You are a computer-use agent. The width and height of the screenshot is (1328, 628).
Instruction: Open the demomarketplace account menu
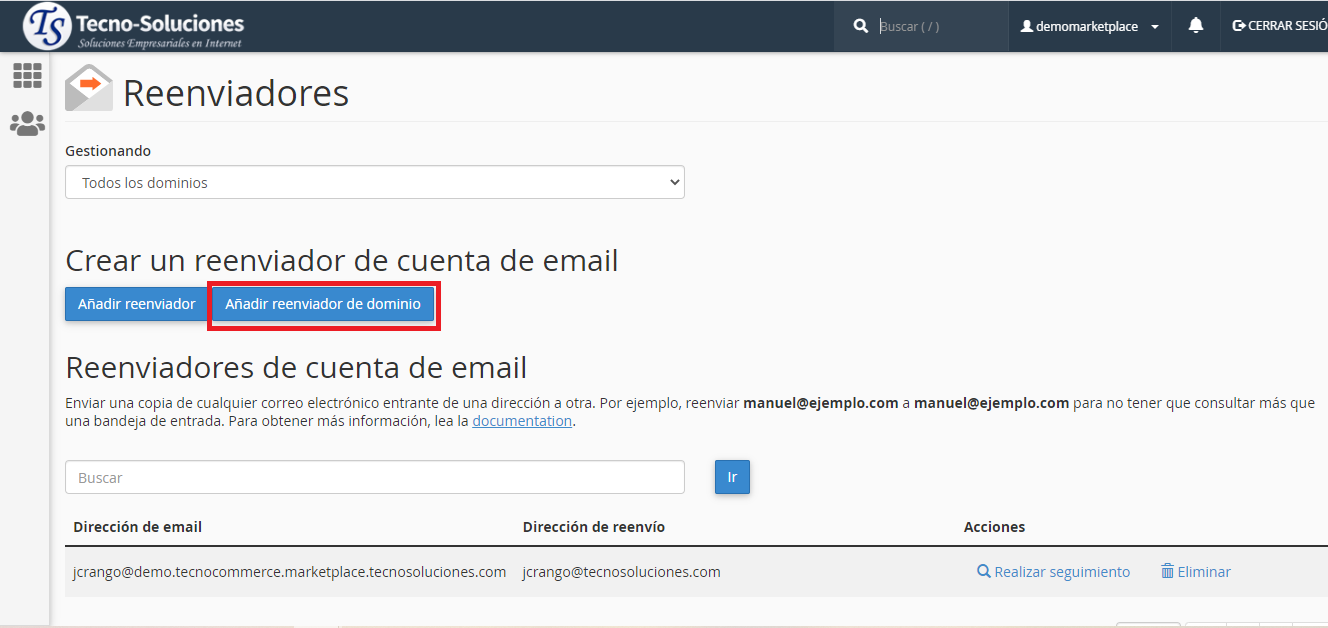(1089, 27)
